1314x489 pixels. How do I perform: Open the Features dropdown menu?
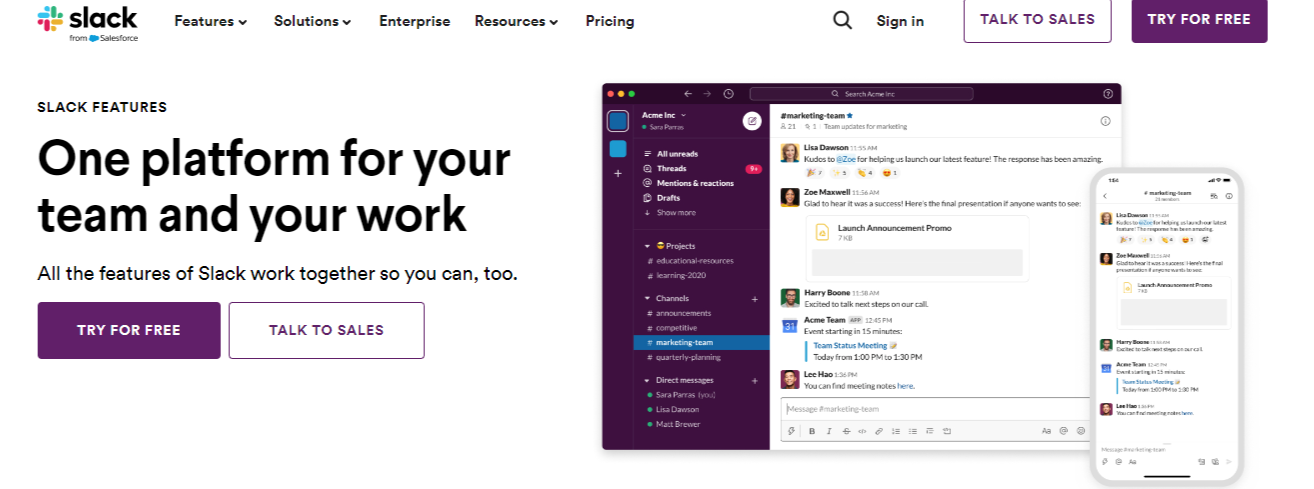tap(210, 21)
